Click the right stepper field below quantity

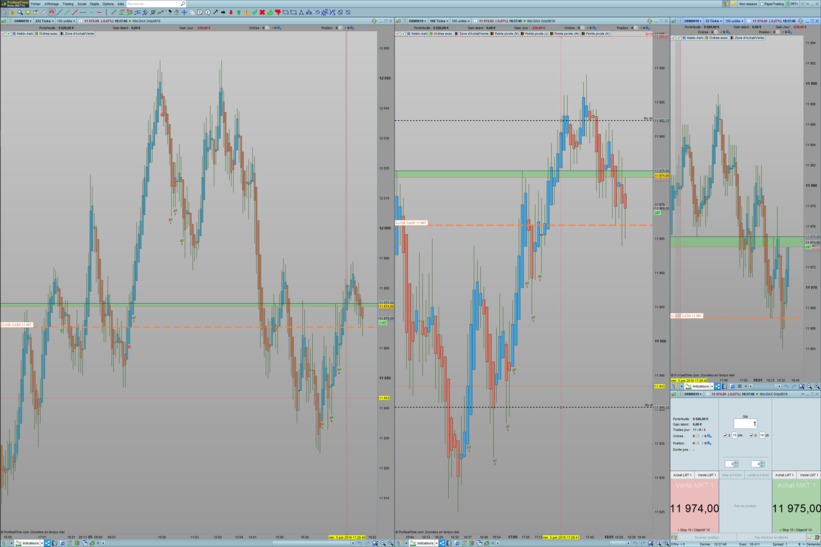pyautogui.click(x=758, y=464)
